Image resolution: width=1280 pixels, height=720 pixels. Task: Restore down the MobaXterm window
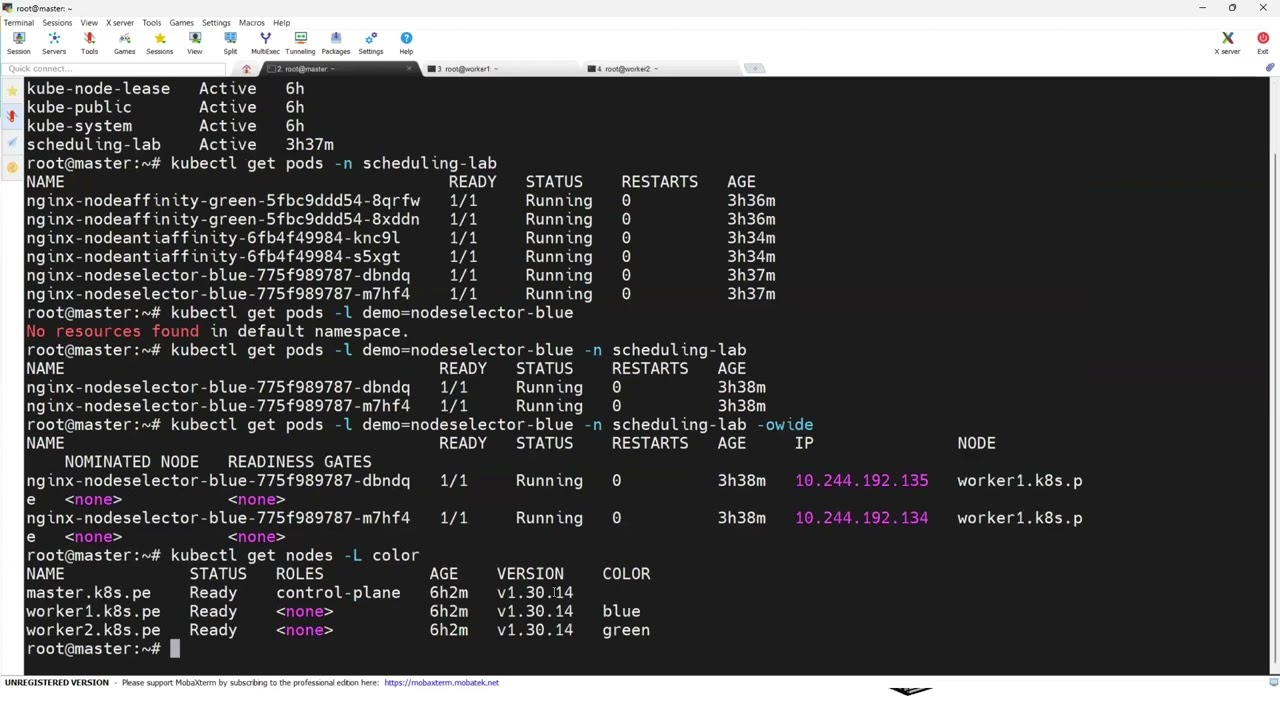pyautogui.click(x=1232, y=8)
